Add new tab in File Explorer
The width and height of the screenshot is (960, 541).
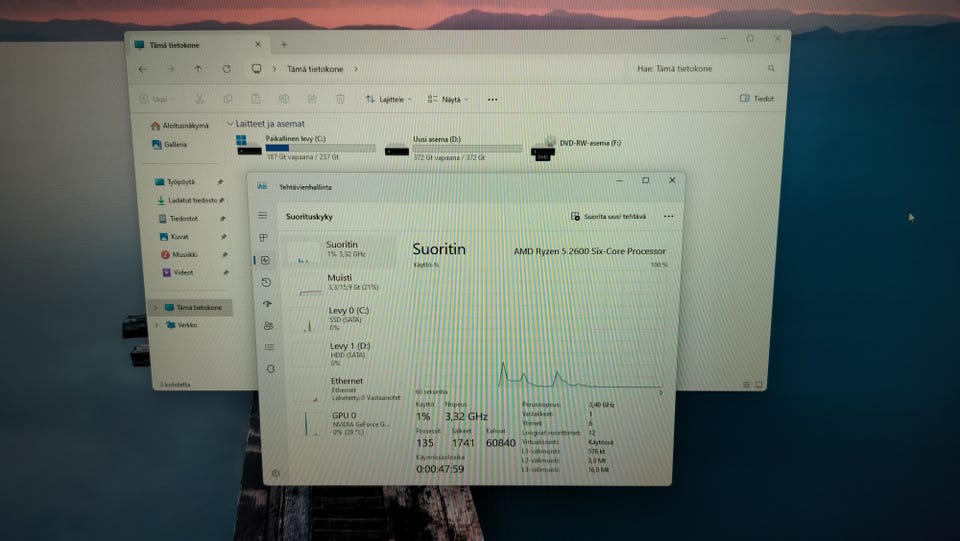[283, 44]
